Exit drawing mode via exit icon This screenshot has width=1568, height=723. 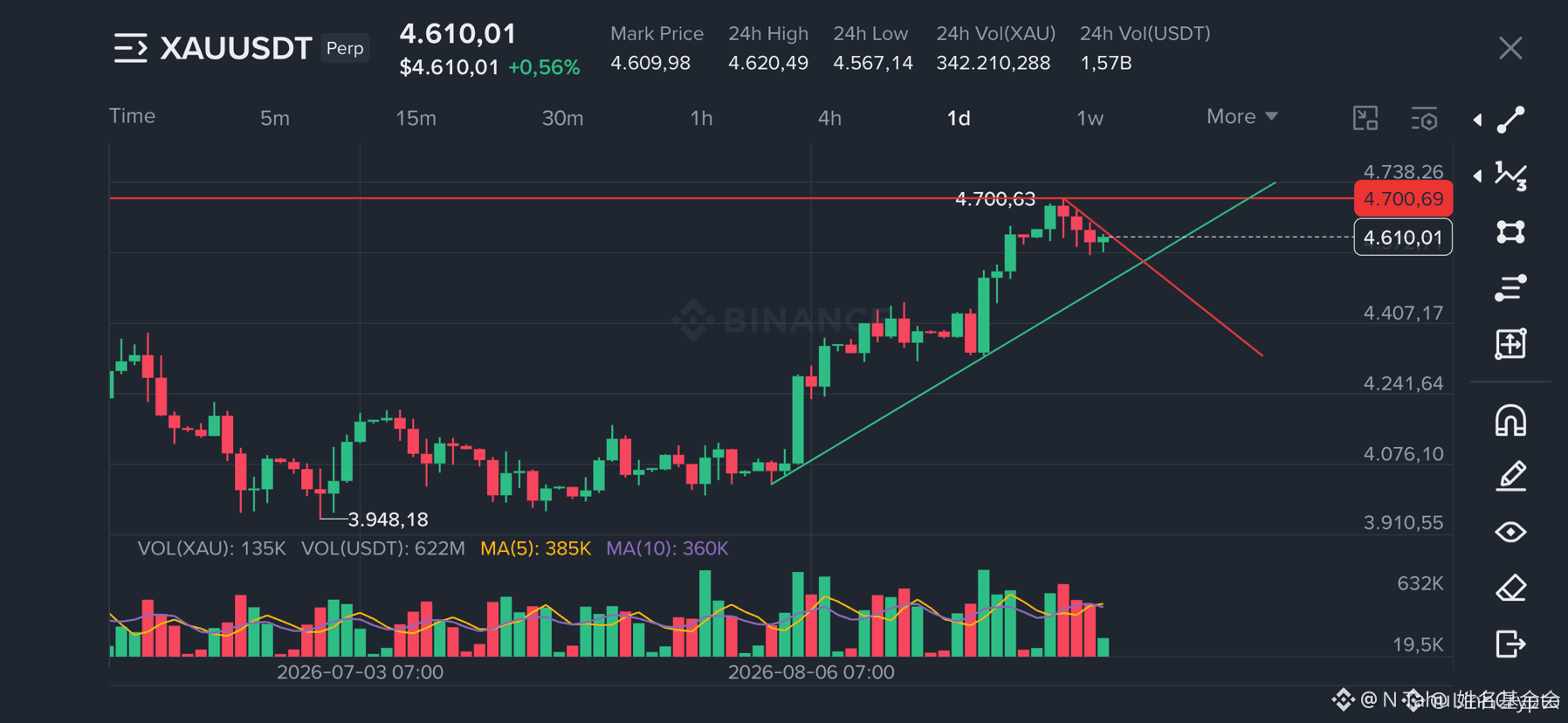(1510, 644)
